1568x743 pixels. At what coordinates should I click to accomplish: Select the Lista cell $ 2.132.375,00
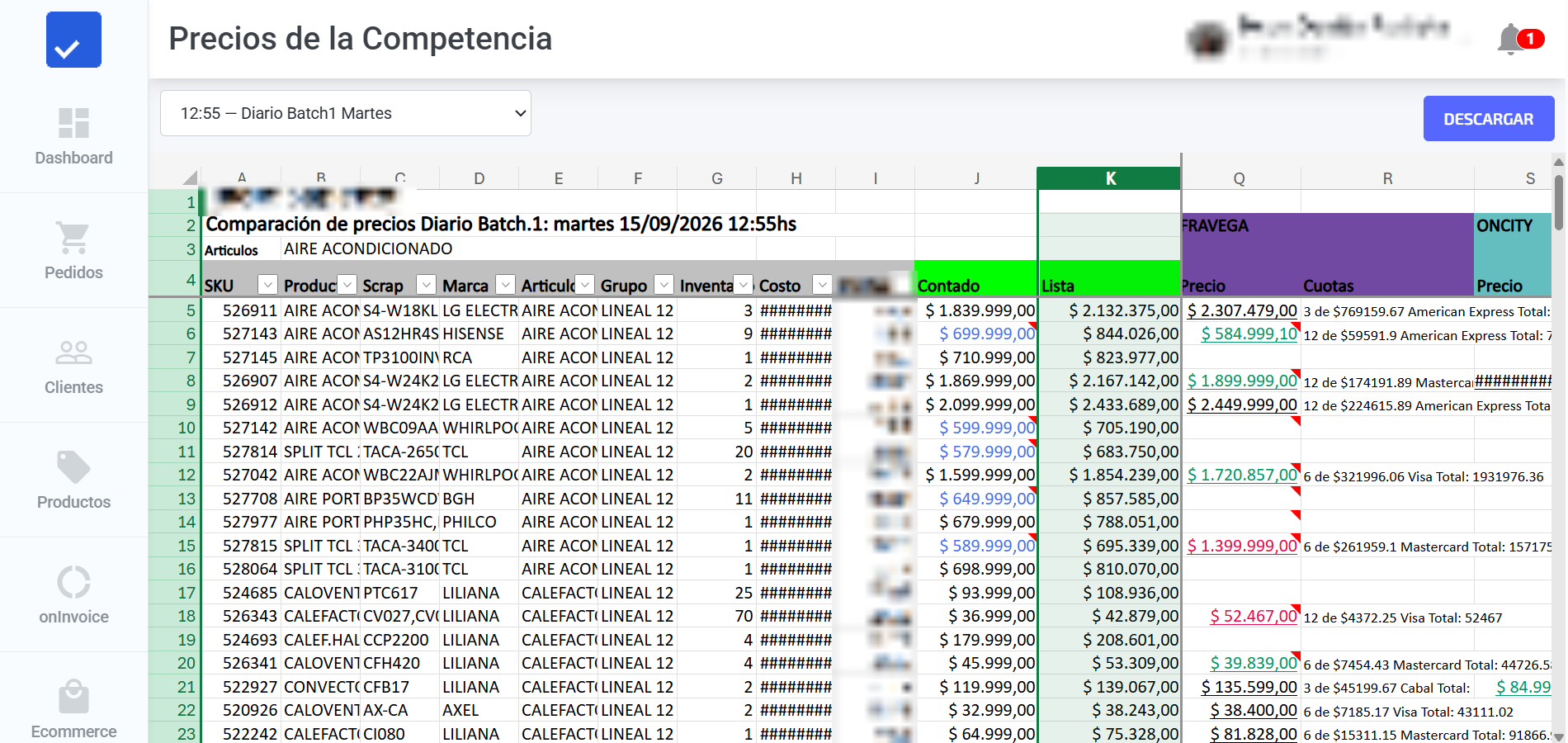pyautogui.click(x=1109, y=310)
